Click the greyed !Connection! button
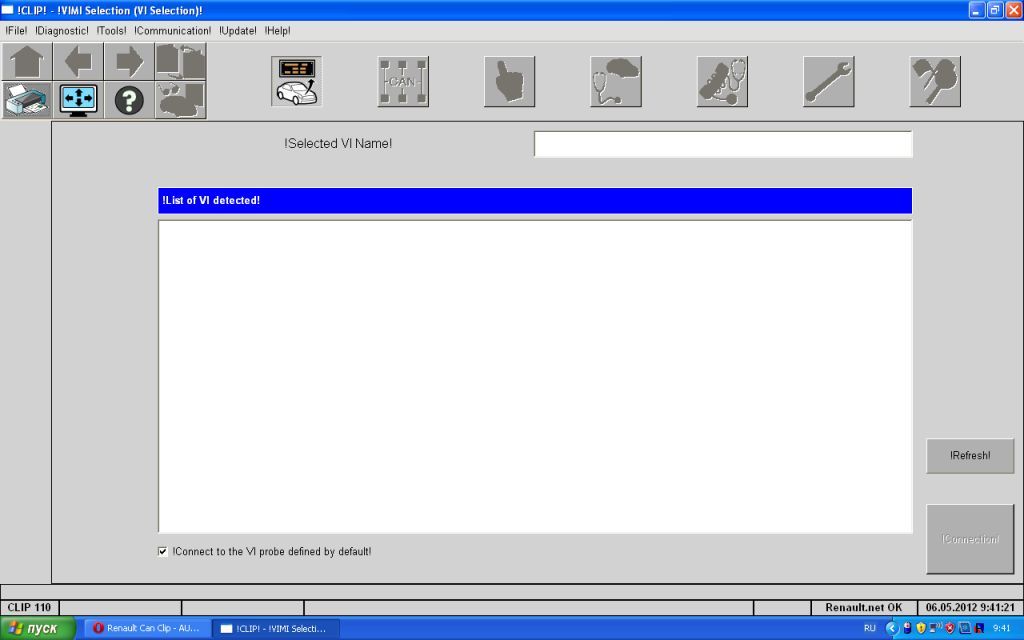Screen dimensions: 1024x640 point(970,539)
